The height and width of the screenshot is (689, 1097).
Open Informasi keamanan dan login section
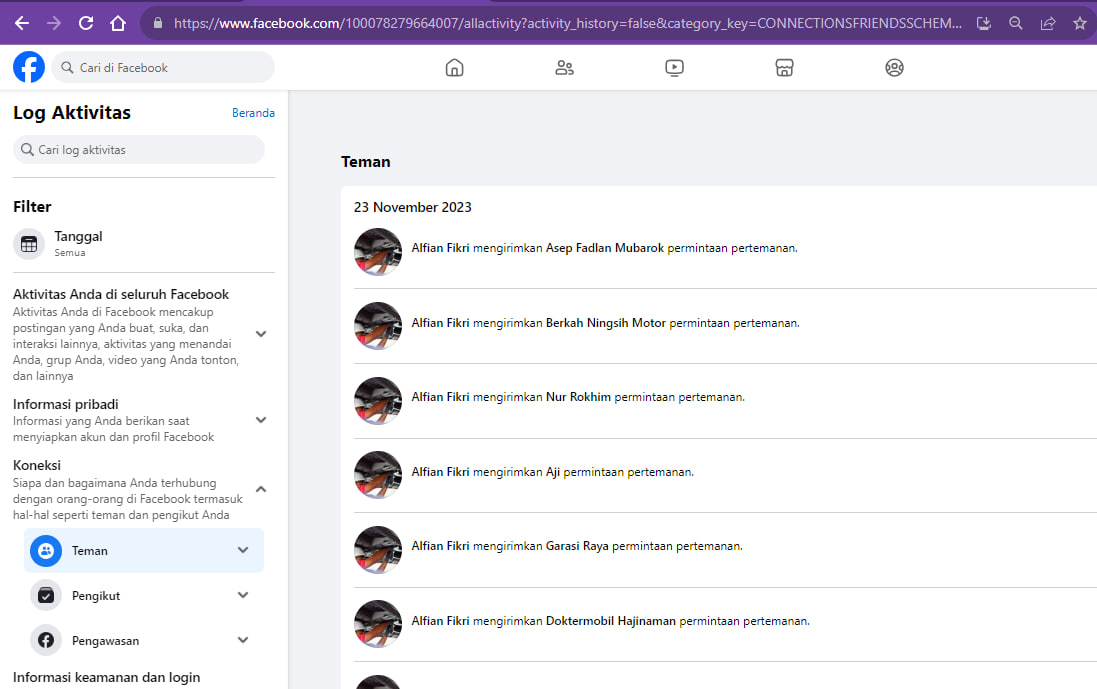point(106,677)
